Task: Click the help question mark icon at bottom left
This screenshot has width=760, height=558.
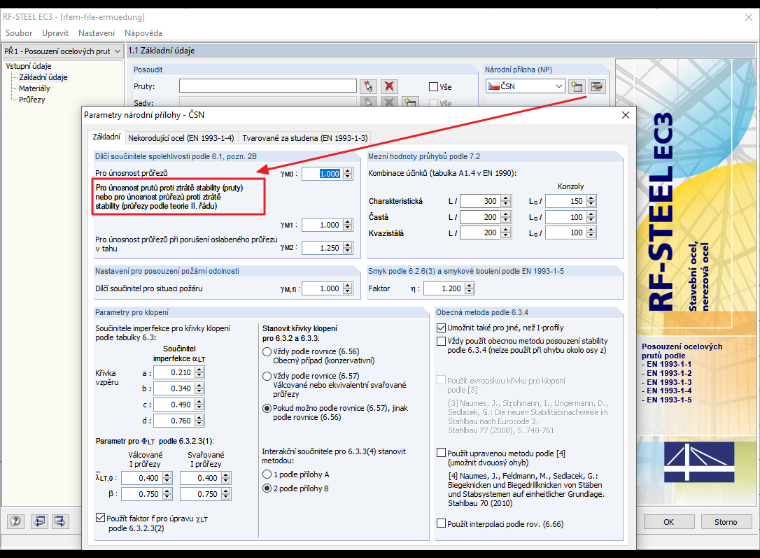Action: [x=16, y=521]
